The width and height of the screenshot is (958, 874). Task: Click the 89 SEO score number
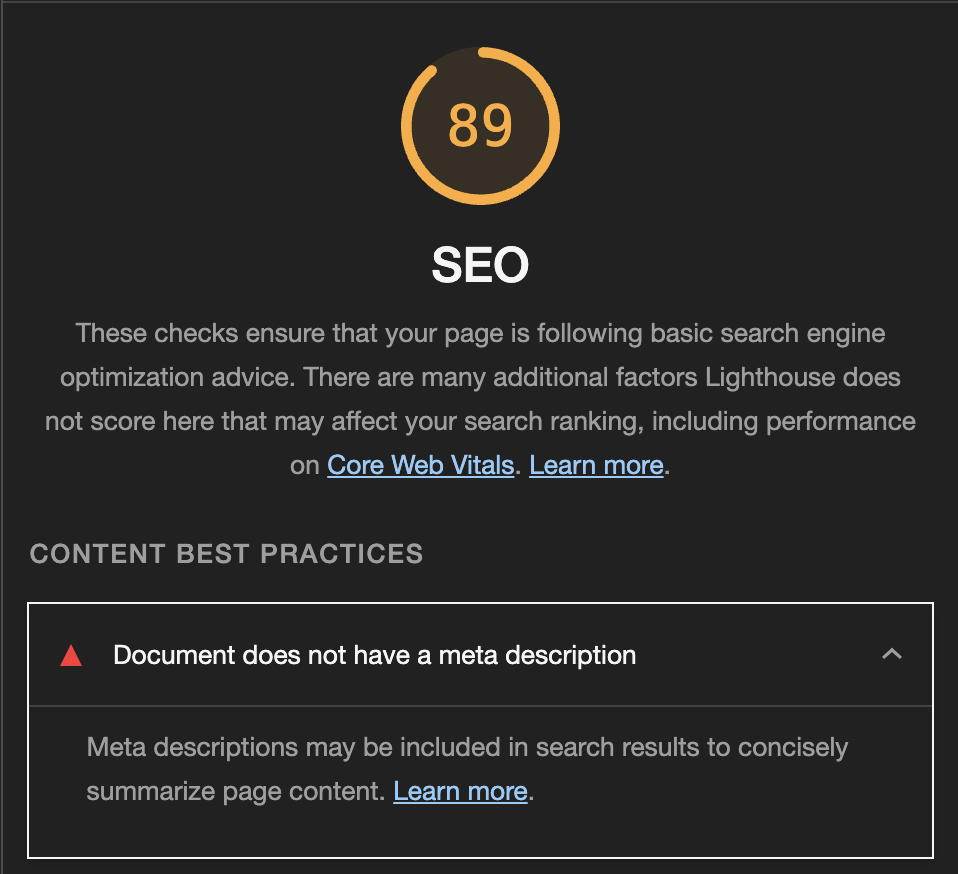click(x=480, y=126)
